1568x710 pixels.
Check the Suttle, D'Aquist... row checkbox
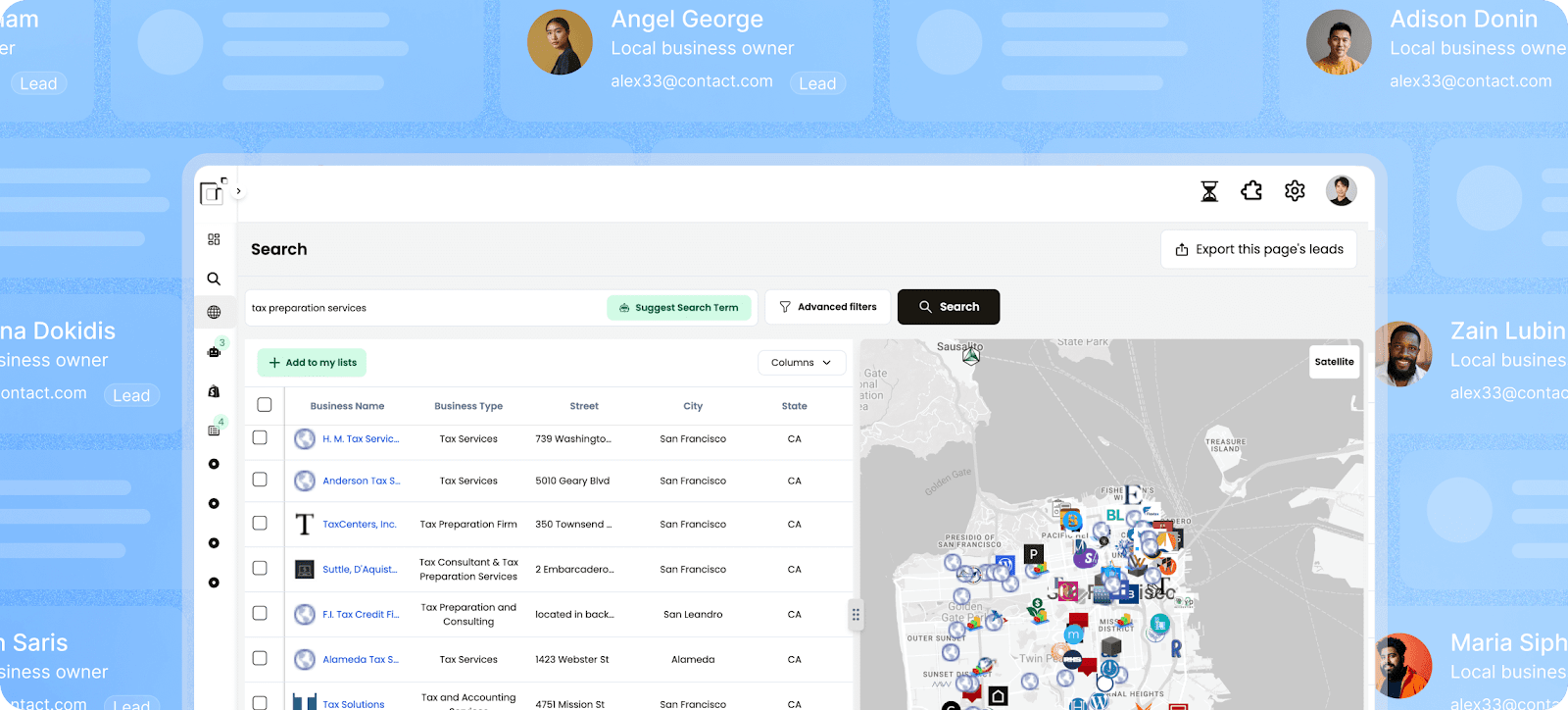[260, 568]
